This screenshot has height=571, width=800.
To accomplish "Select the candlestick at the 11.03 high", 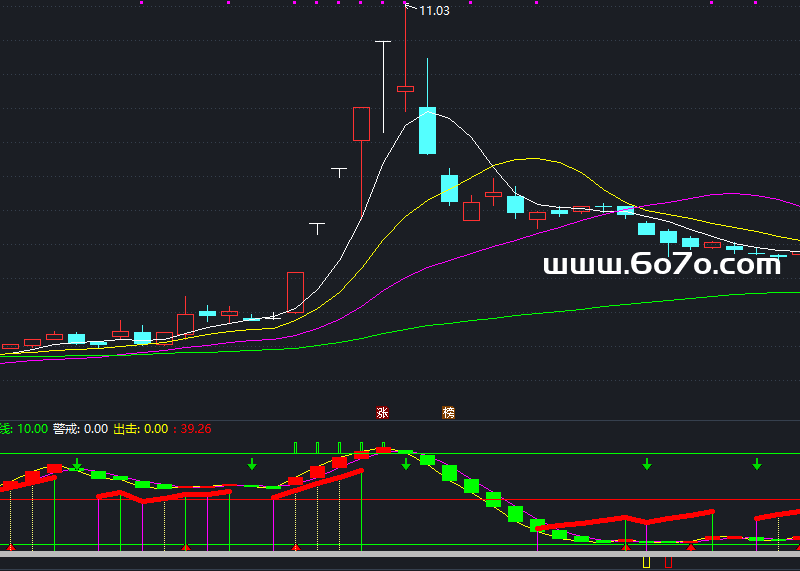I will coord(405,89).
